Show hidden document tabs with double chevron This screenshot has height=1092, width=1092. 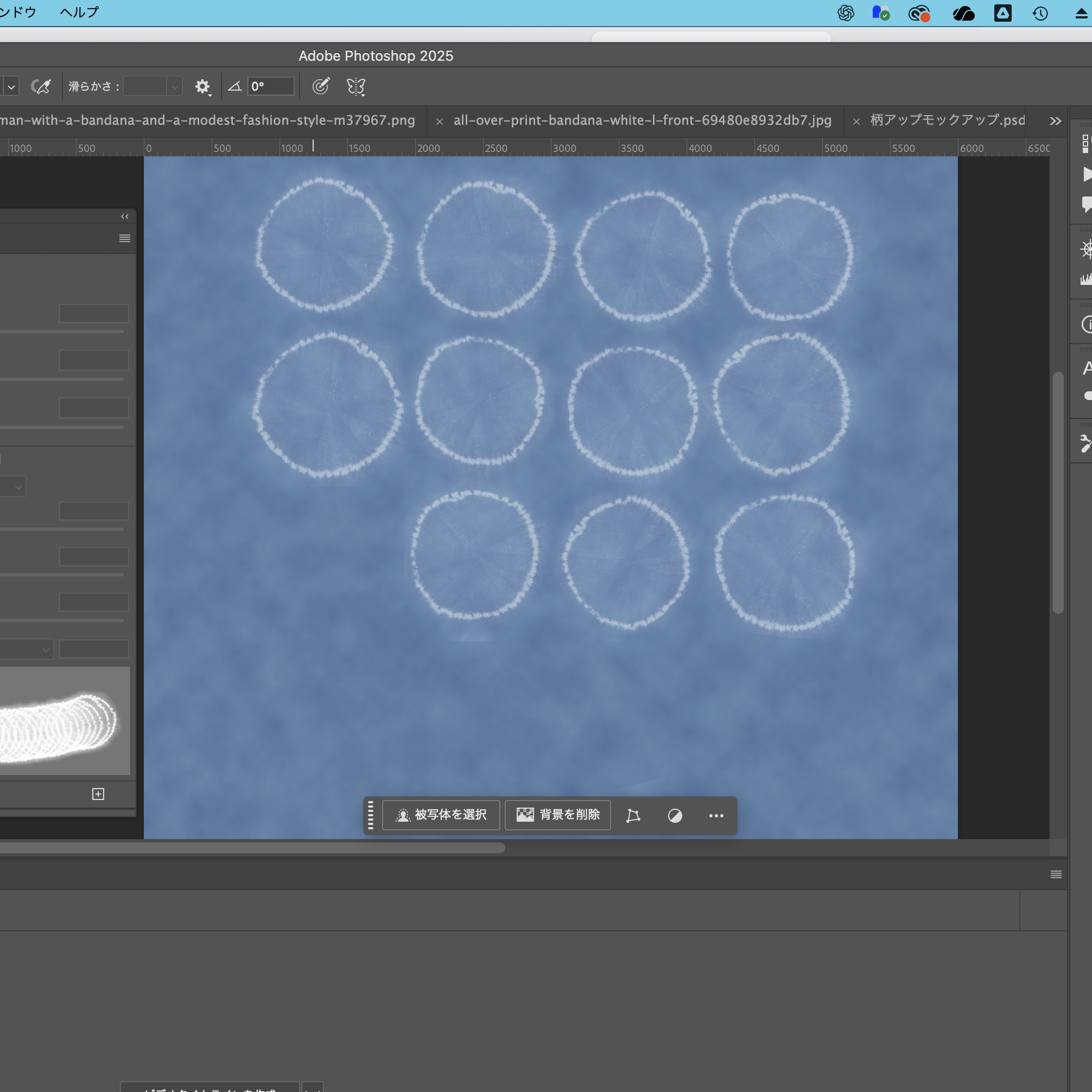coord(1055,121)
